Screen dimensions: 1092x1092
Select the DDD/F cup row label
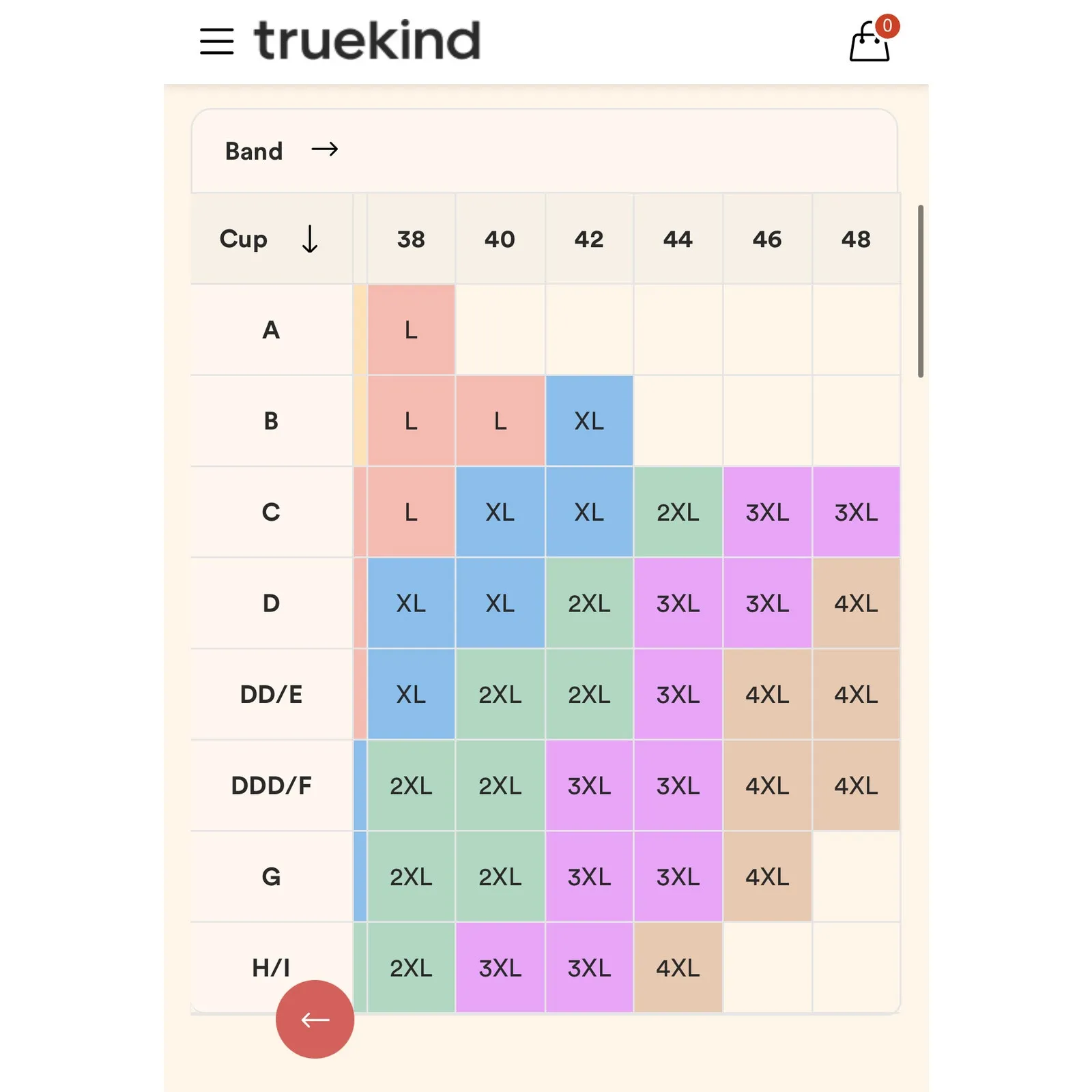(271, 786)
